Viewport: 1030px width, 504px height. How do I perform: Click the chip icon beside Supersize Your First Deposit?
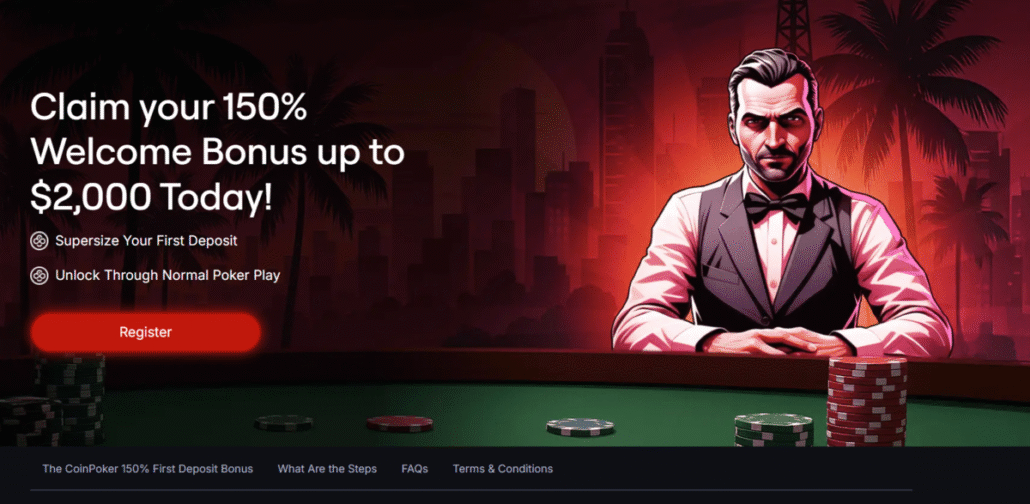coord(39,241)
